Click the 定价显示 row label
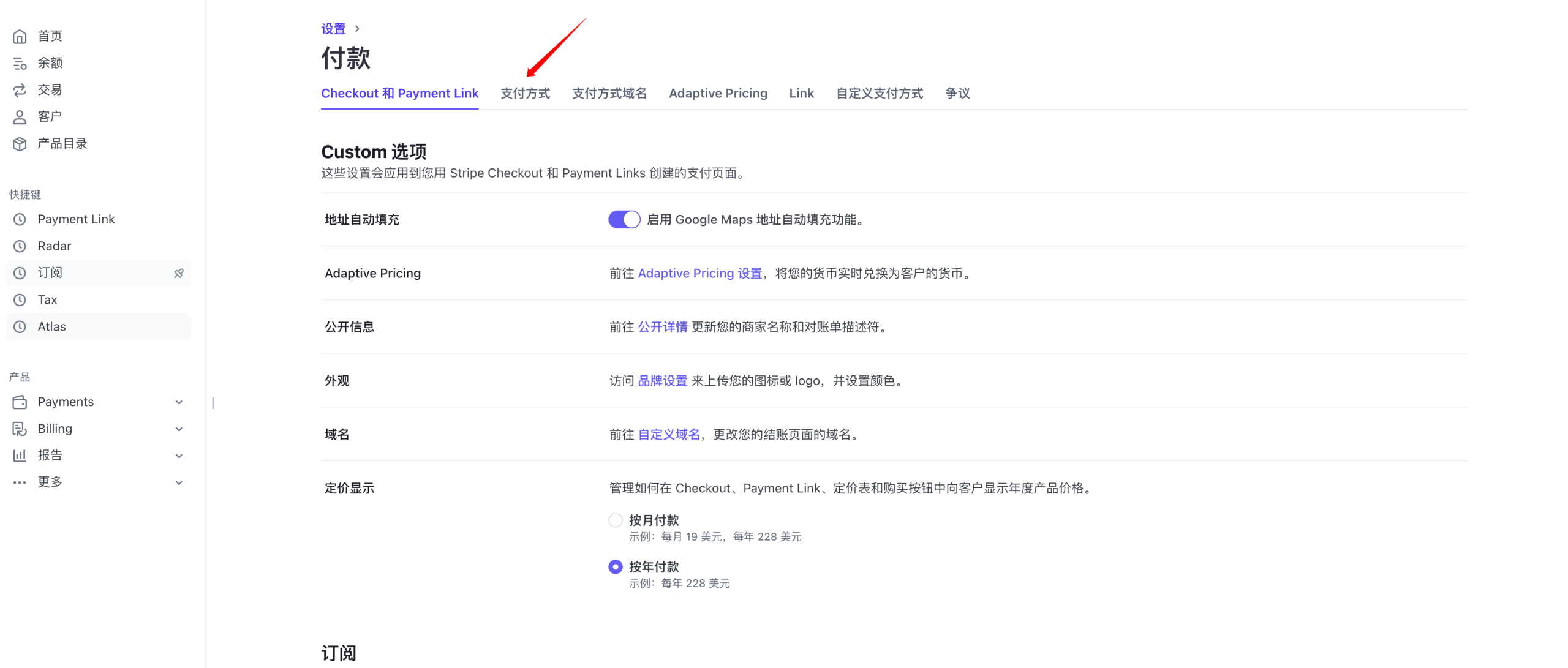Viewport: 1568px width, 668px height. [349, 488]
